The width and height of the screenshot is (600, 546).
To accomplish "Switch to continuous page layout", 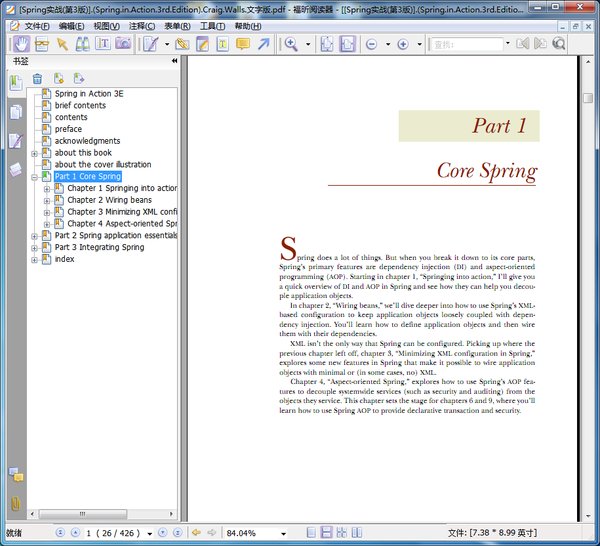I will pyautogui.click(x=326, y=532).
